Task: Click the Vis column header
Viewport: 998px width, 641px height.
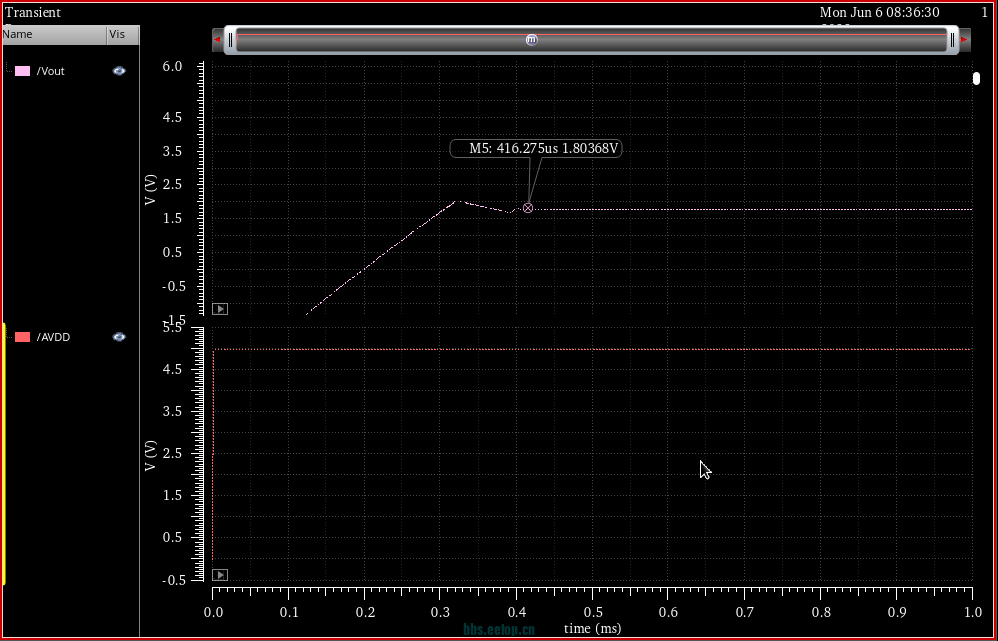Action: pos(118,34)
